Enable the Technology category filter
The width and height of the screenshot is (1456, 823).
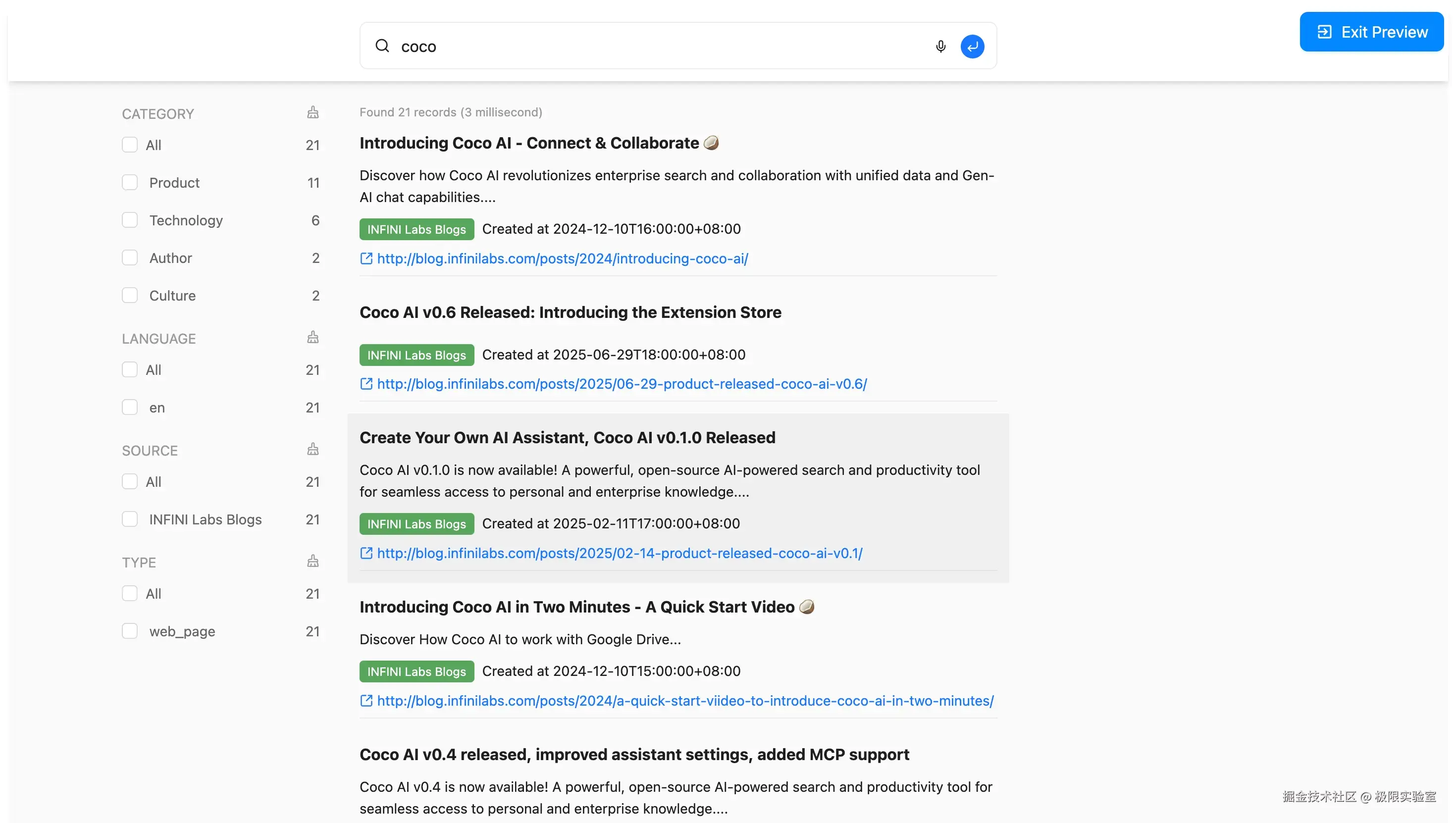130,220
